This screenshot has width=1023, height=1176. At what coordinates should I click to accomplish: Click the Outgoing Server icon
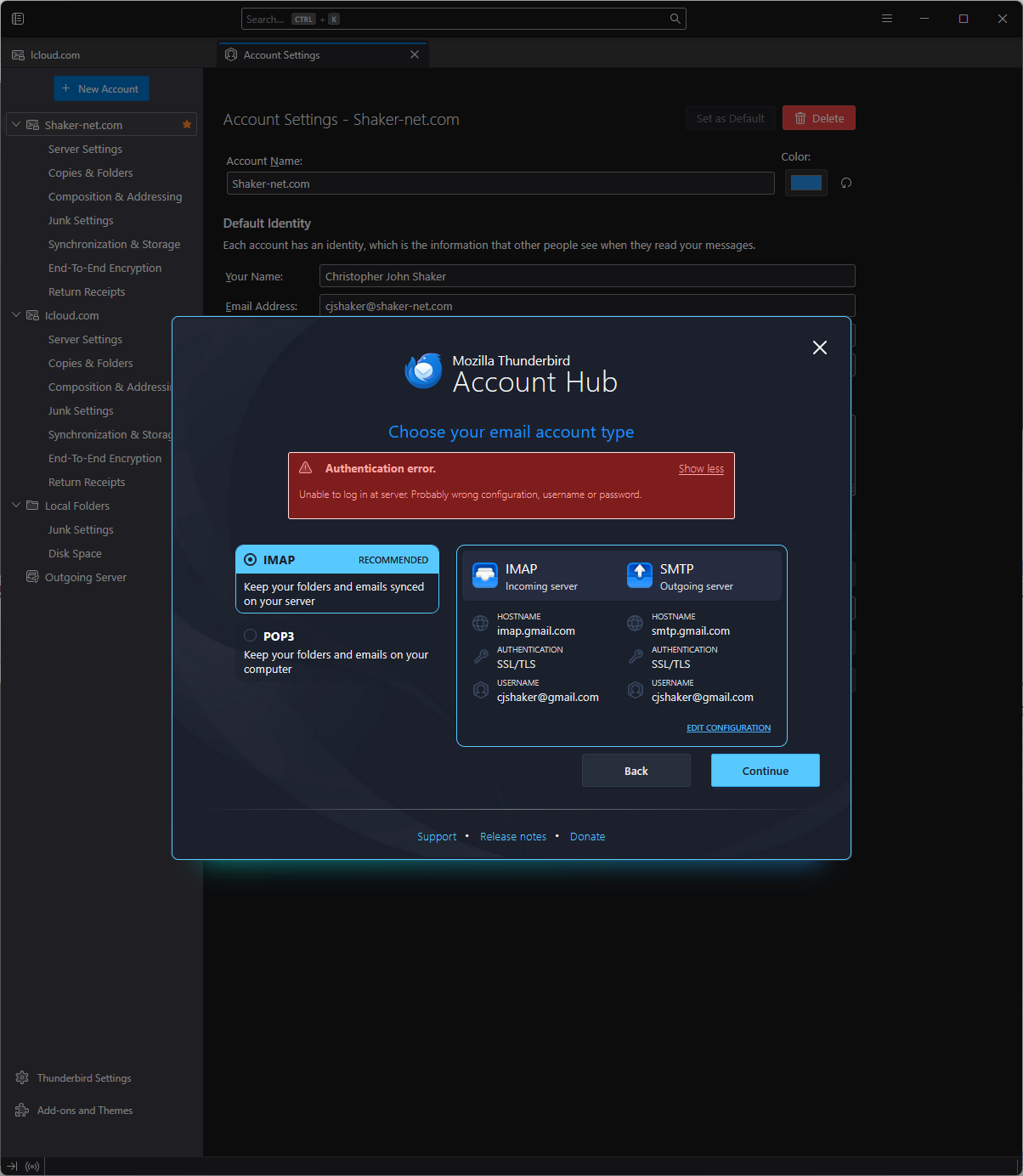(33, 577)
